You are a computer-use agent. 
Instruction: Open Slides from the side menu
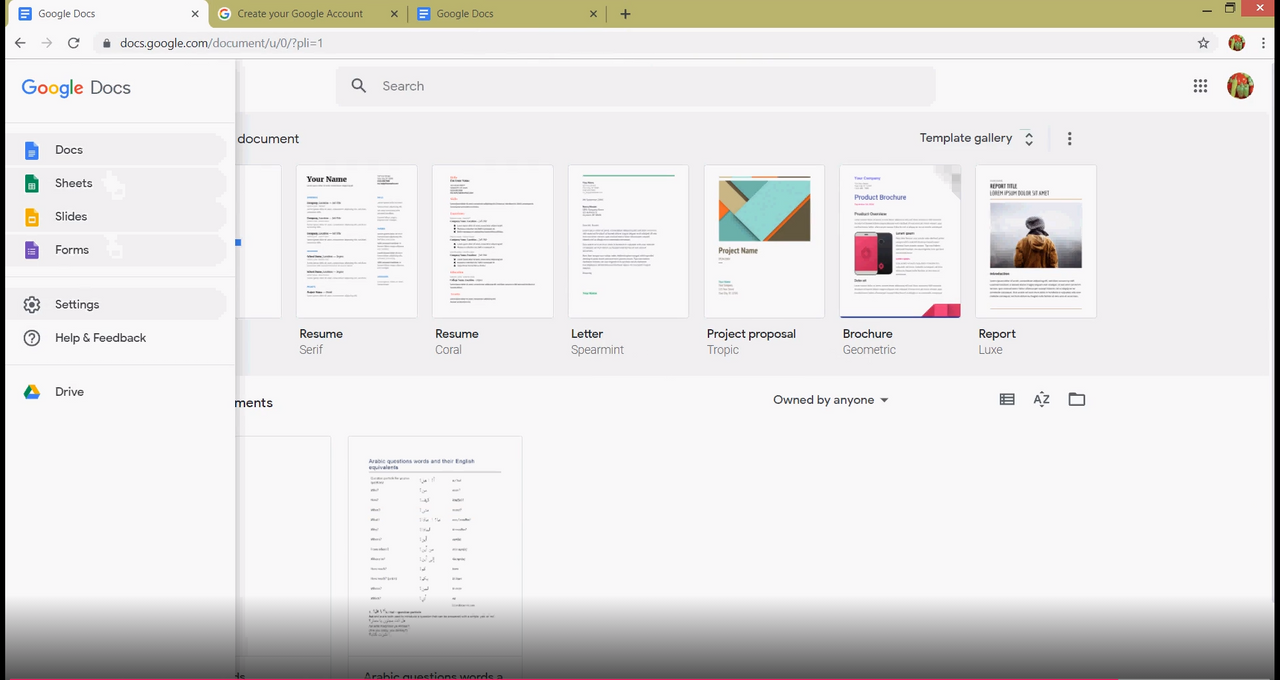coord(116,216)
